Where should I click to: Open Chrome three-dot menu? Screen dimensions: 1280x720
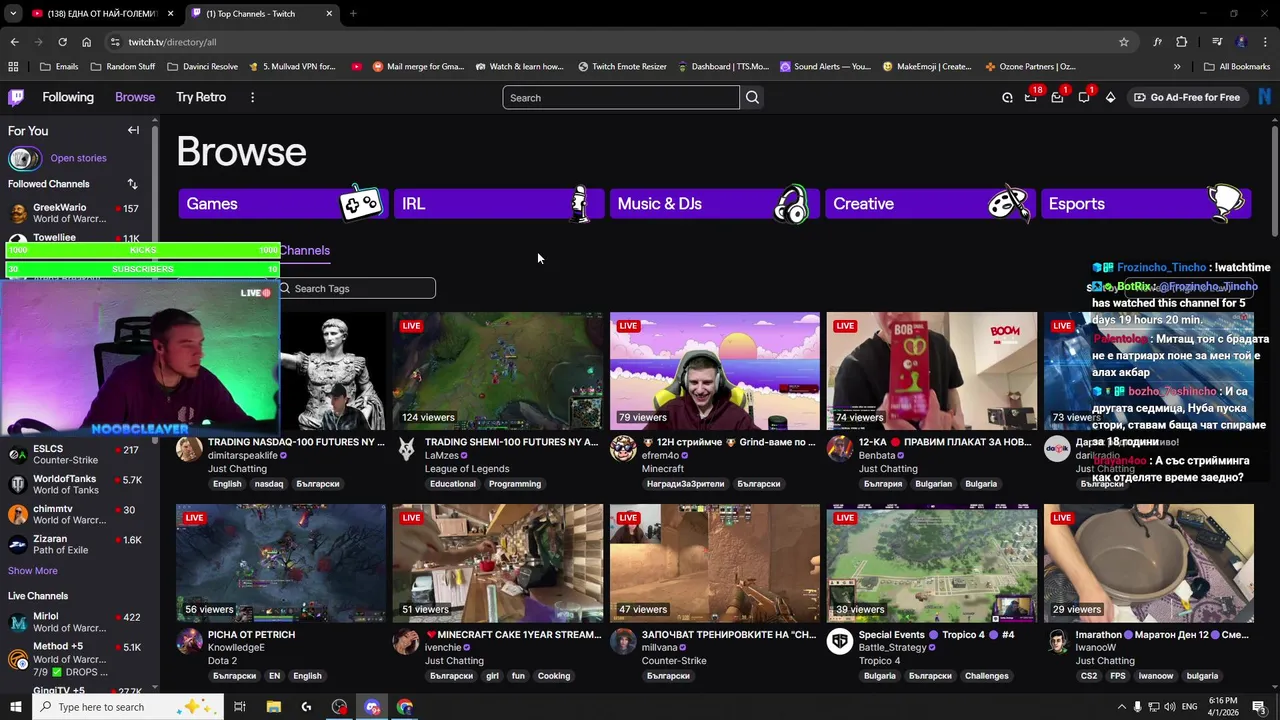(x=1266, y=42)
